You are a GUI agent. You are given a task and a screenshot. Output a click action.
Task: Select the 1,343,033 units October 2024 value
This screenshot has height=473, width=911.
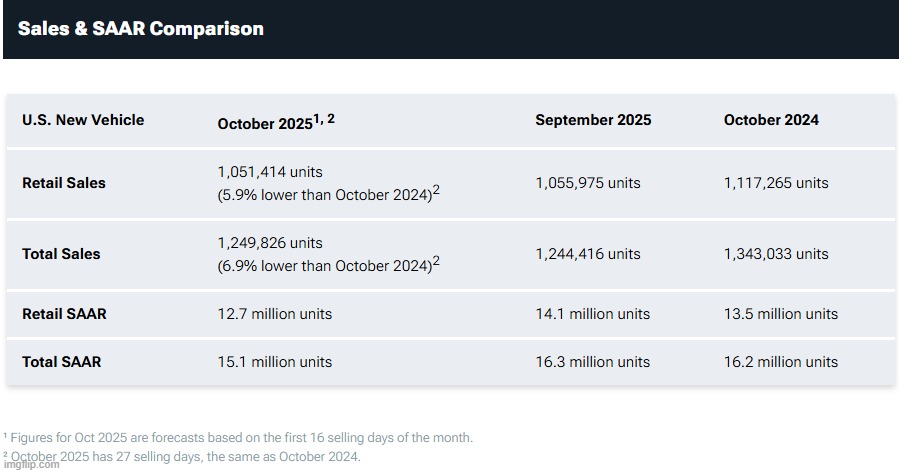coord(776,254)
